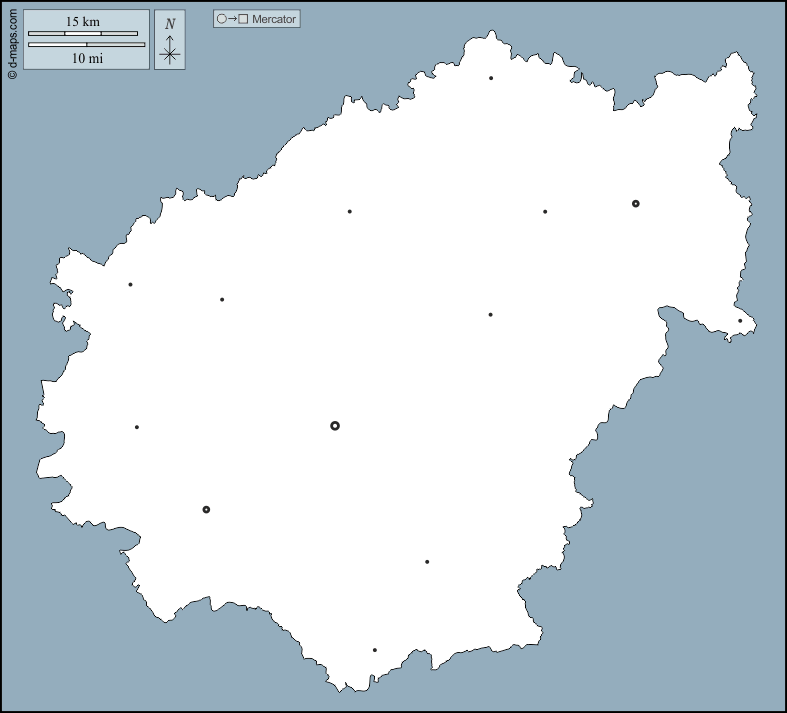Click the 15 km scale label
The width and height of the screenshot is (787, 713).
point(83,21)
